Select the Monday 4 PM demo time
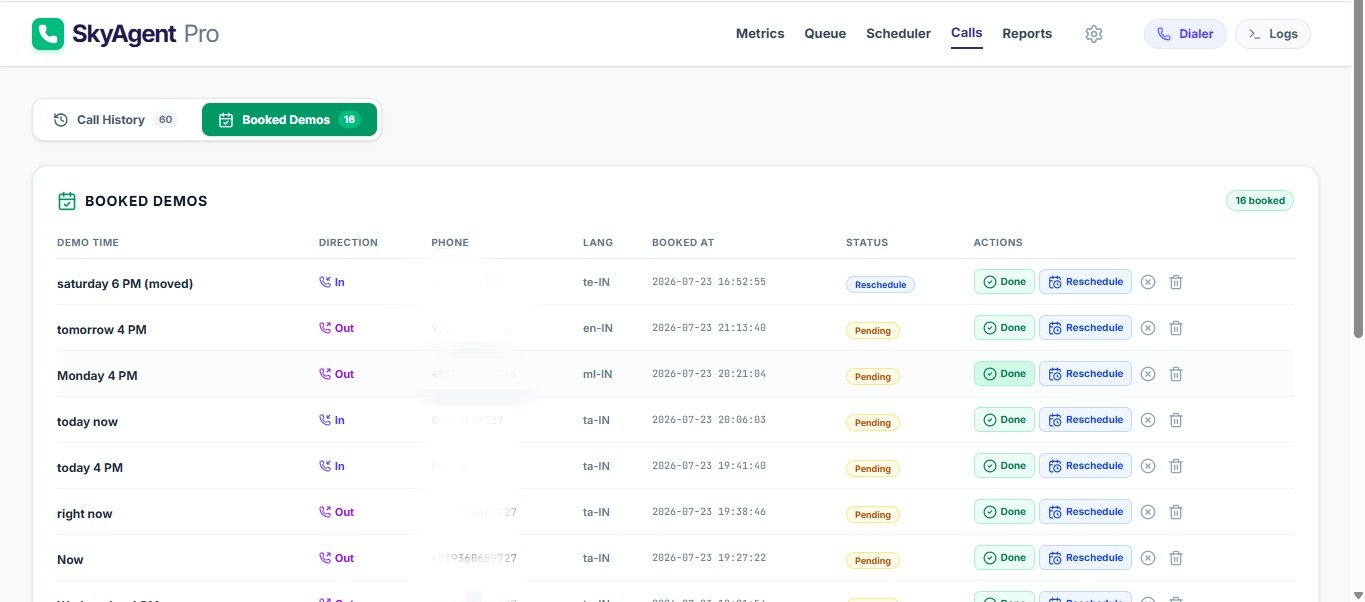 (x=97, y=376)
